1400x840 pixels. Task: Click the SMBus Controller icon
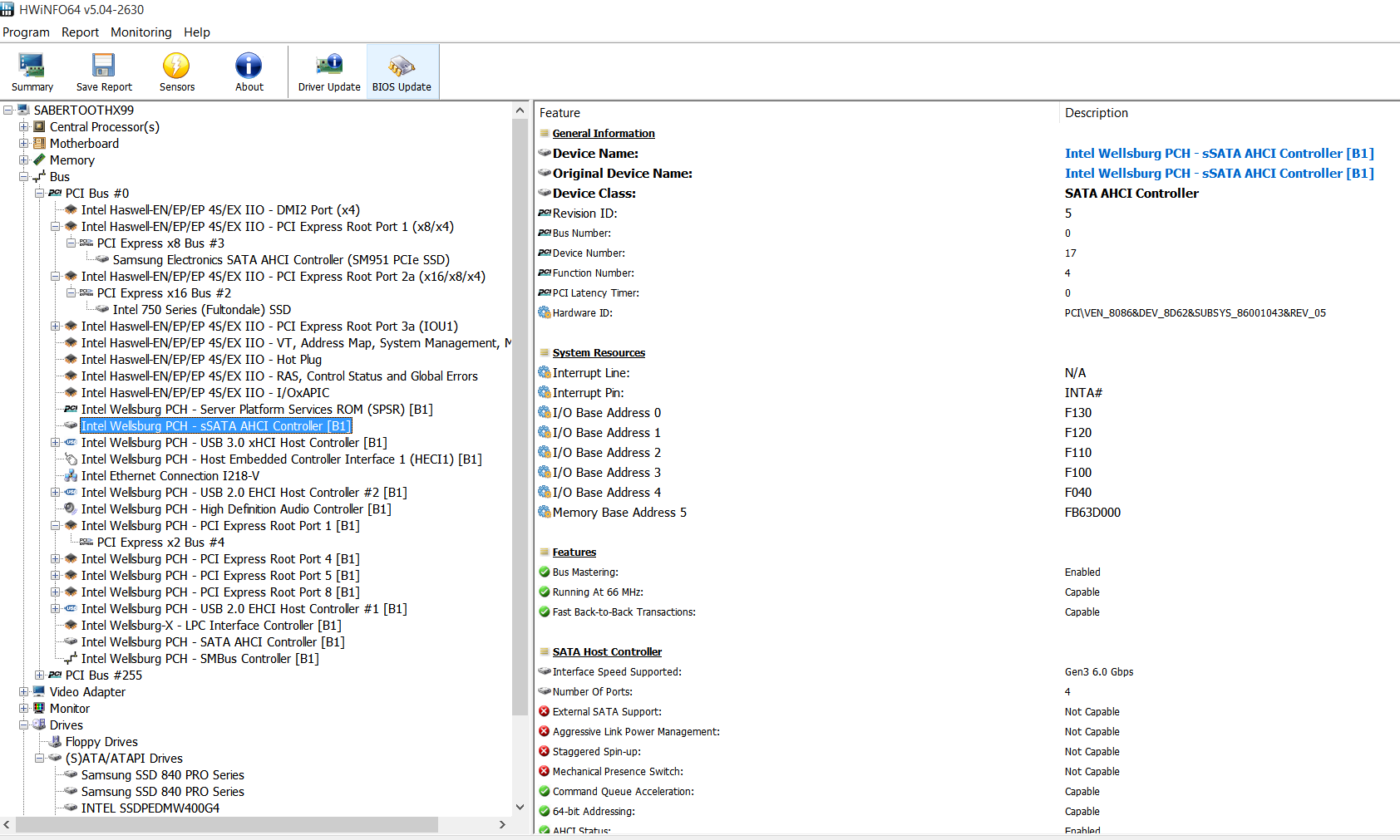(71, 658)
